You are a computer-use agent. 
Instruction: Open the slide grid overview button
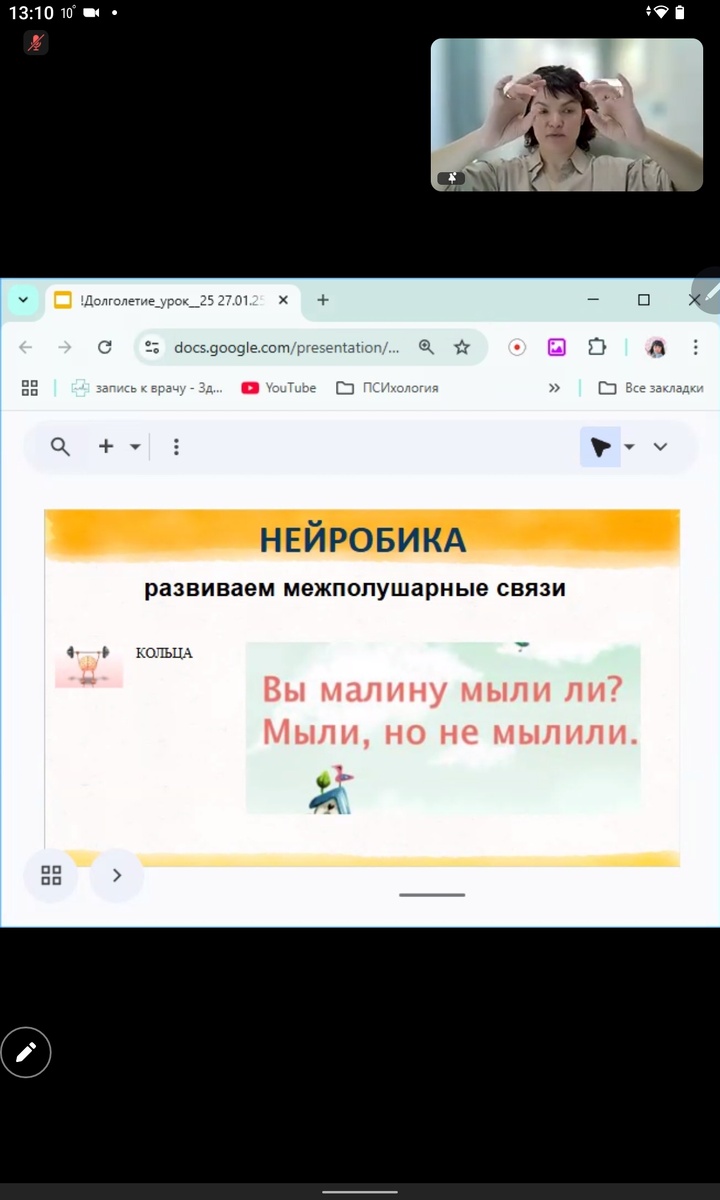51,875
